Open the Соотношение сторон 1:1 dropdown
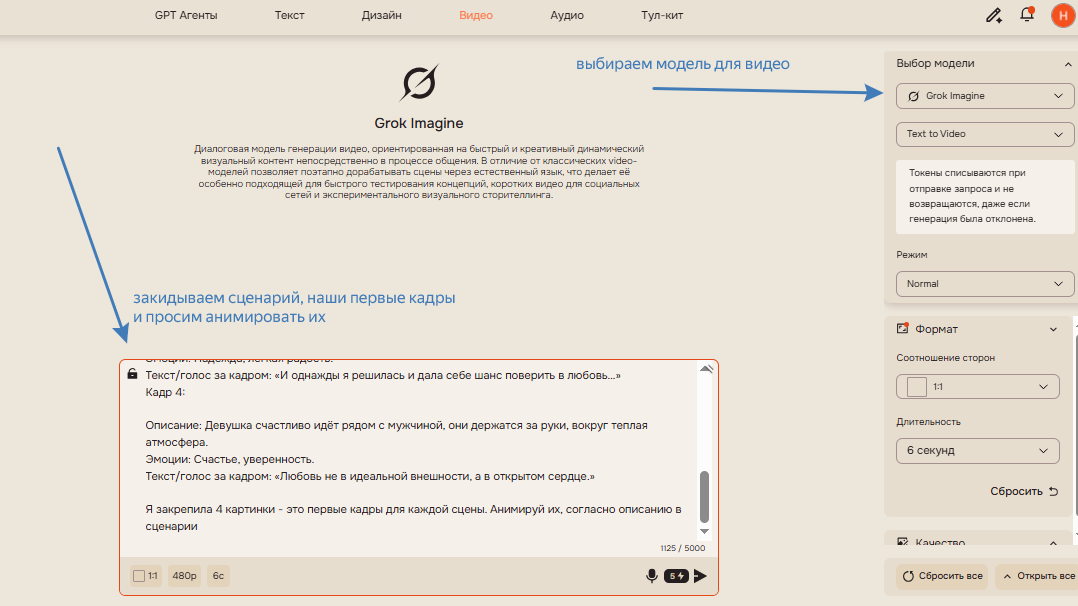The height and width of the screenshot is (606, 1078). pyautogui.click(x=977, y=387)
